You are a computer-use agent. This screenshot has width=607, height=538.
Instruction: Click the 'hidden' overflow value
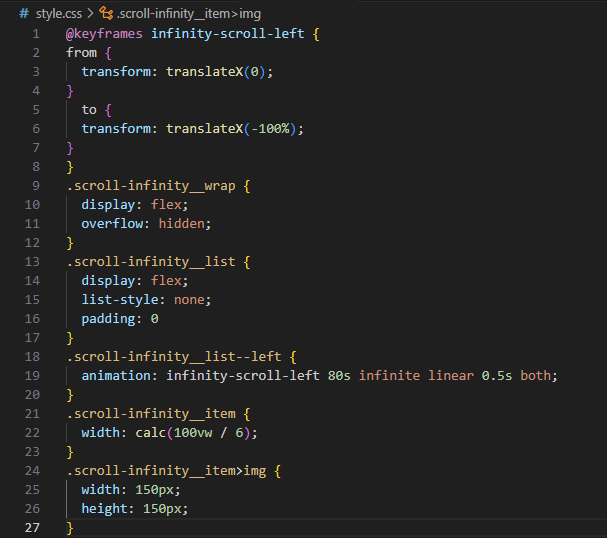click(x=183, y=223)
